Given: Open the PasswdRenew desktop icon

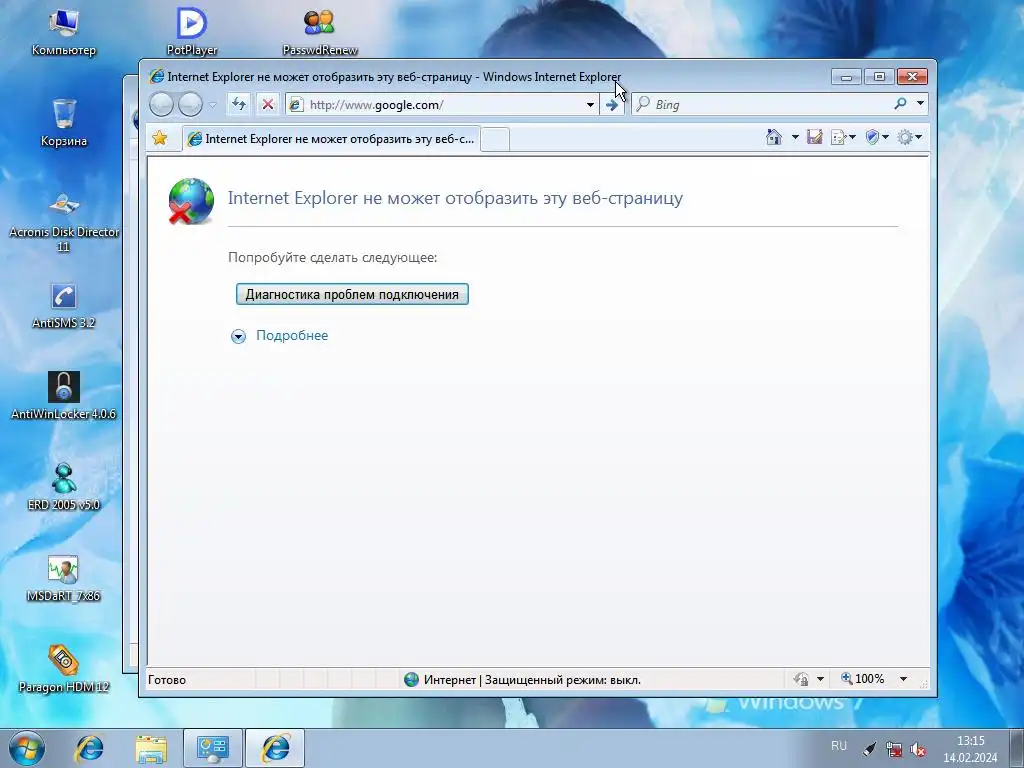Looking at the screenshot, I should 319,31.
